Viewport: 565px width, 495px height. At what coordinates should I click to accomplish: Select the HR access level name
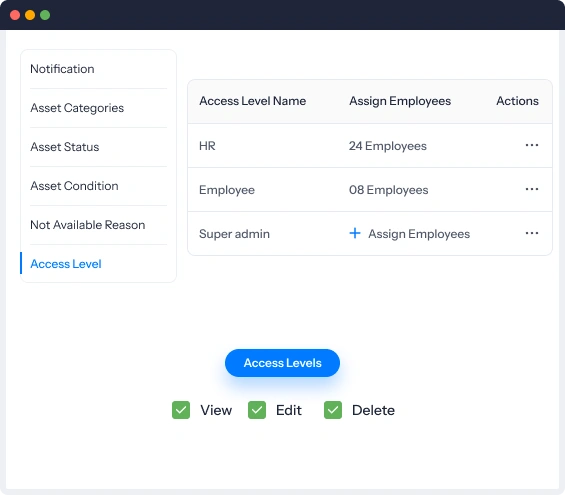click(207, 146)
